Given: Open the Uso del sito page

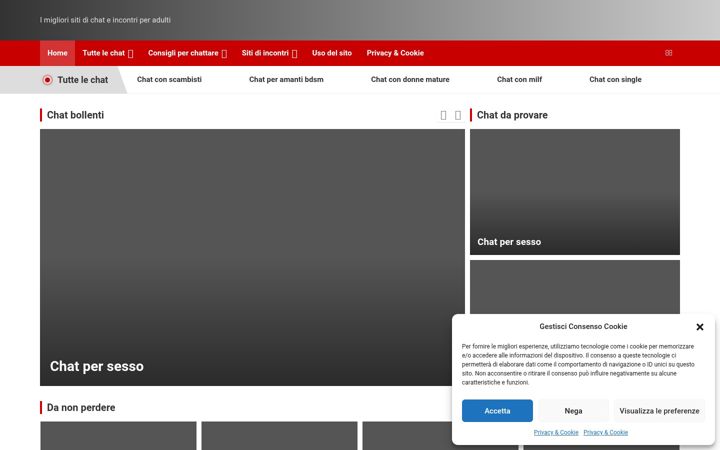Looking at the screenshot, I should (x=332, y=53).
